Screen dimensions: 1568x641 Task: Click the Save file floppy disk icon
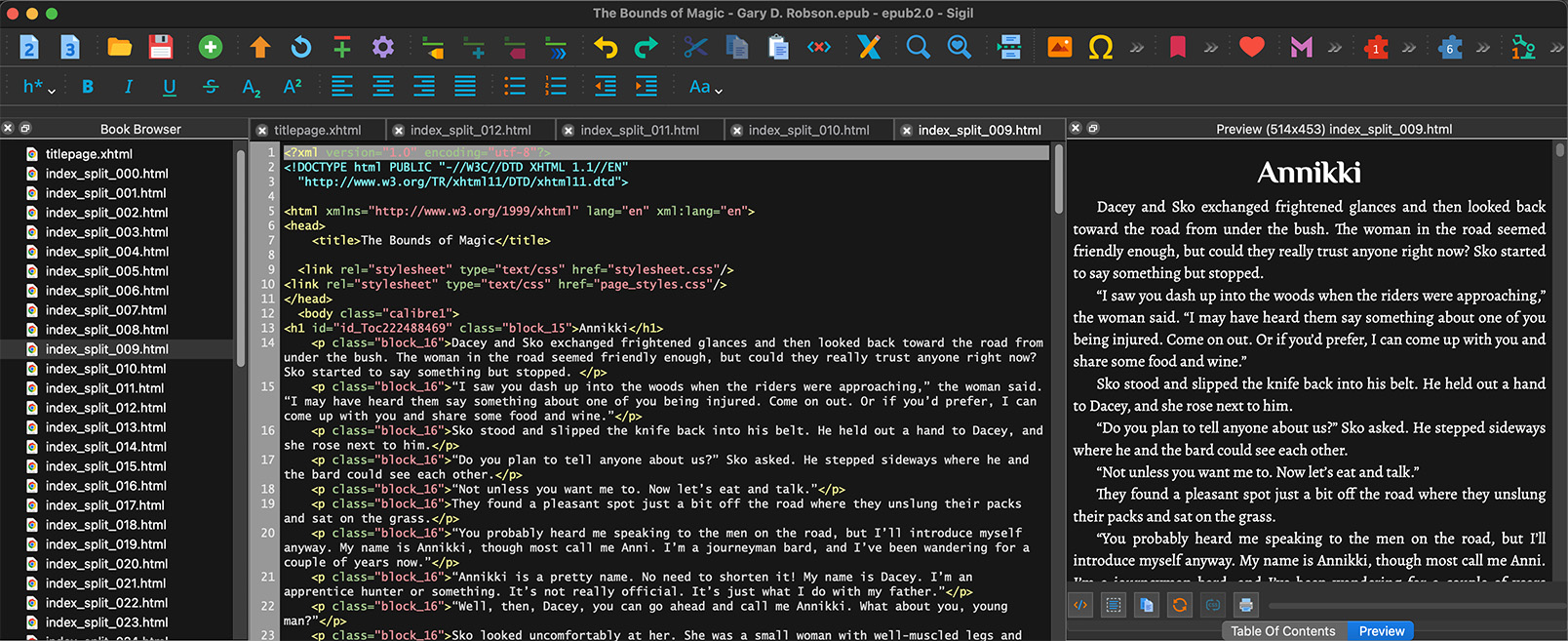[x=161, y=47]
